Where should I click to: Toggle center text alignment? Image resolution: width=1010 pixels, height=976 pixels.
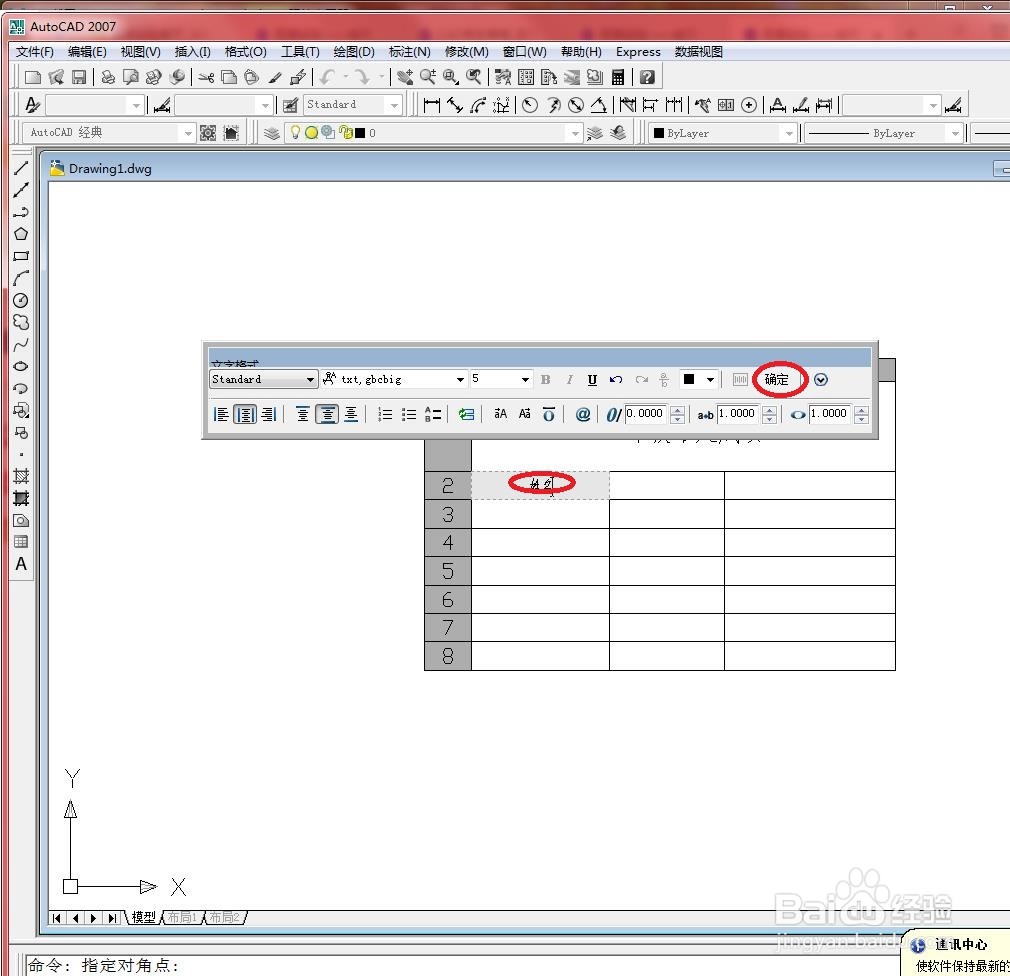[x=245, y=414]
